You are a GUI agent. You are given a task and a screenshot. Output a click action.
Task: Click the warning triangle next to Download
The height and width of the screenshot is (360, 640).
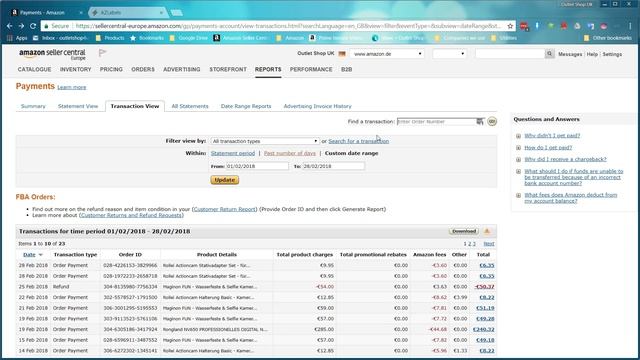(487, 231)
